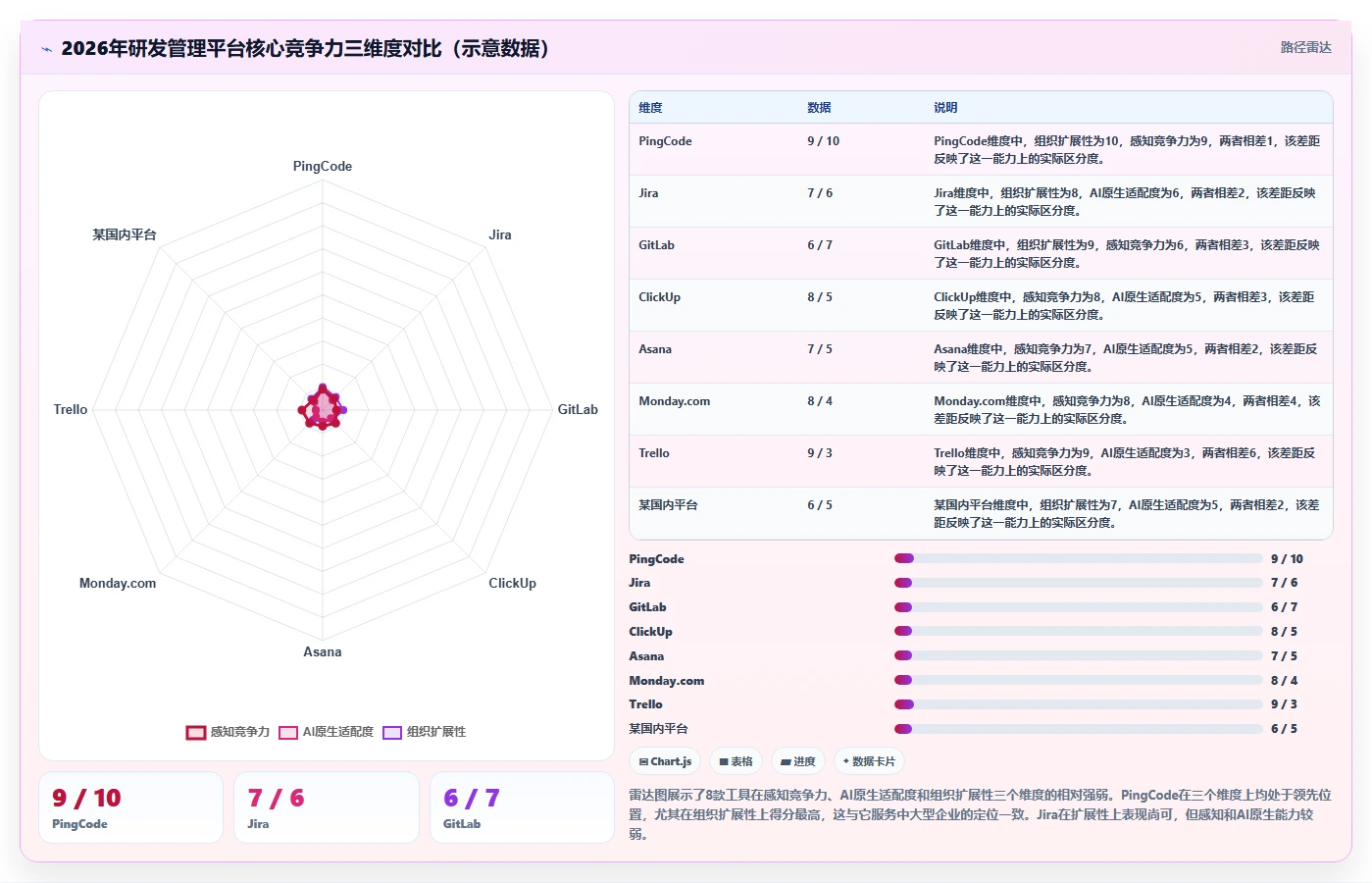
Task: Click the Trello axis label on the radar chart
Action: [x=71, y=409]
